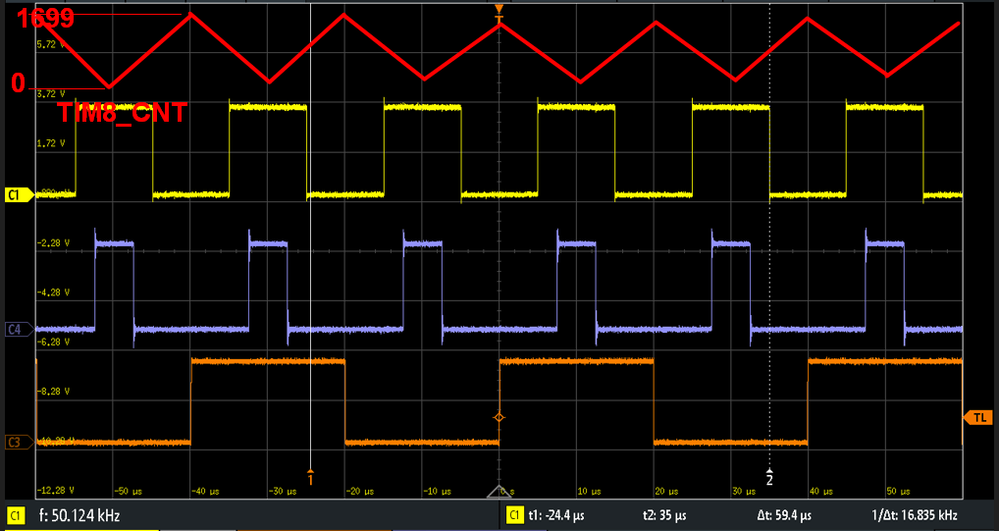Select the C4 channel marker

pyautogui.click(x=18, y=329)
